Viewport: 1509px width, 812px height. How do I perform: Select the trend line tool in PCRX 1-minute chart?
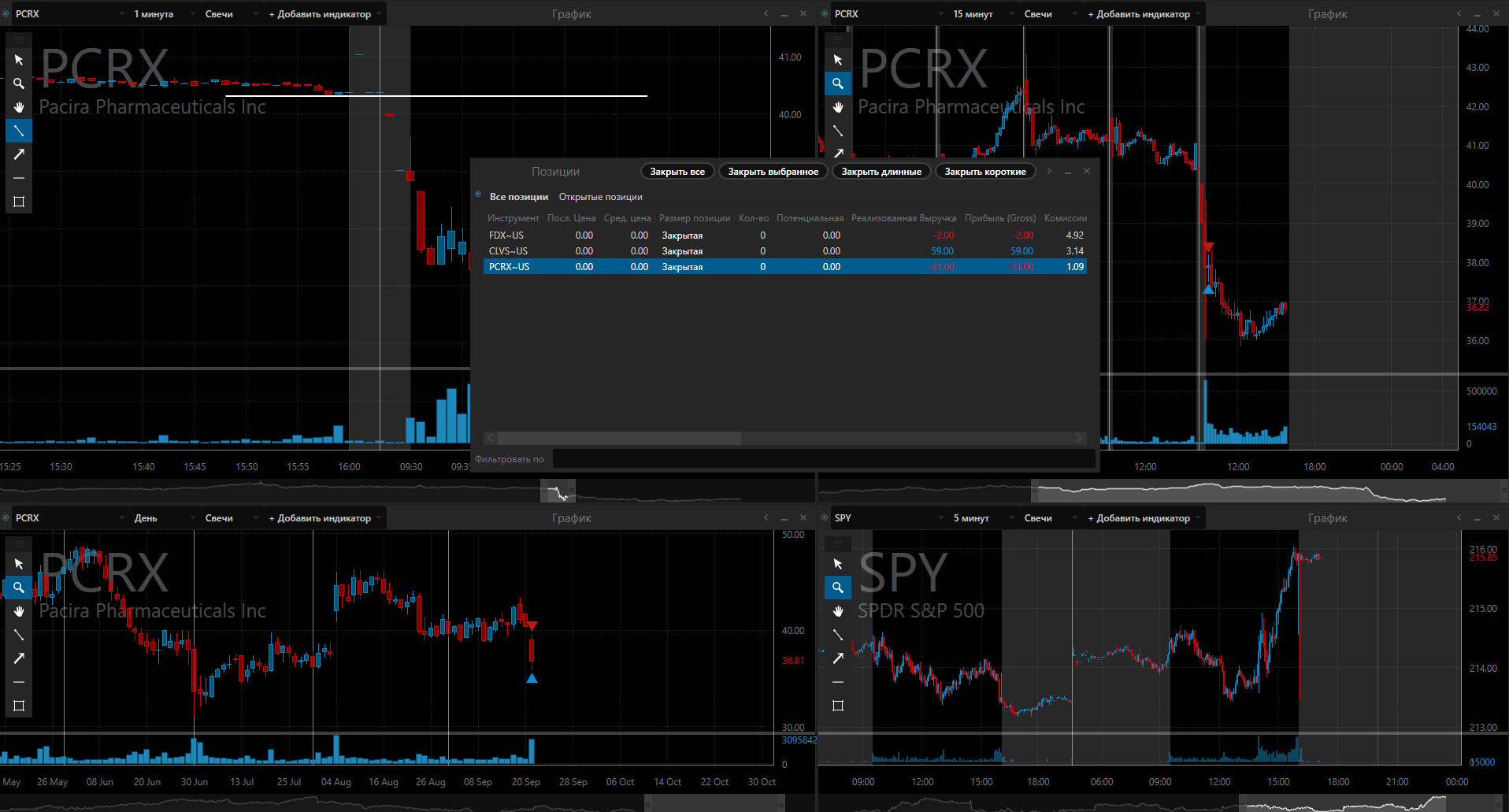tap(19, 131)
